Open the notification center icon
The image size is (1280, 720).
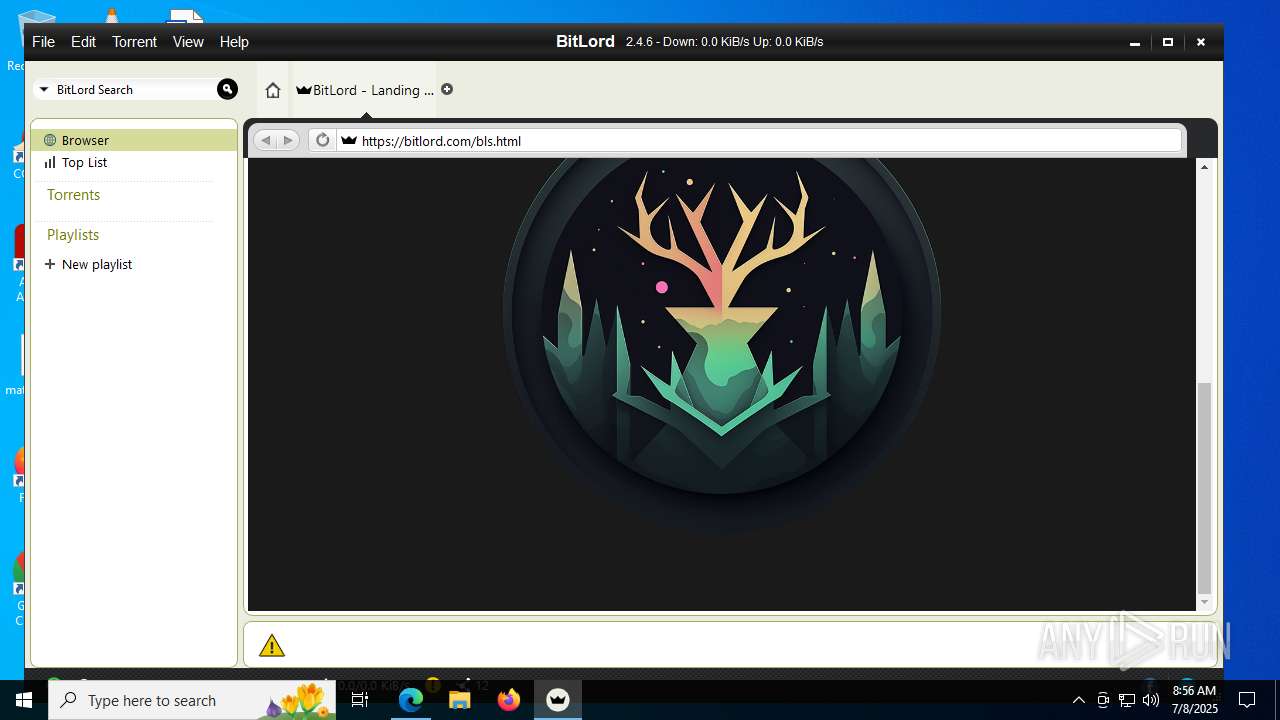pos(1247,700)
